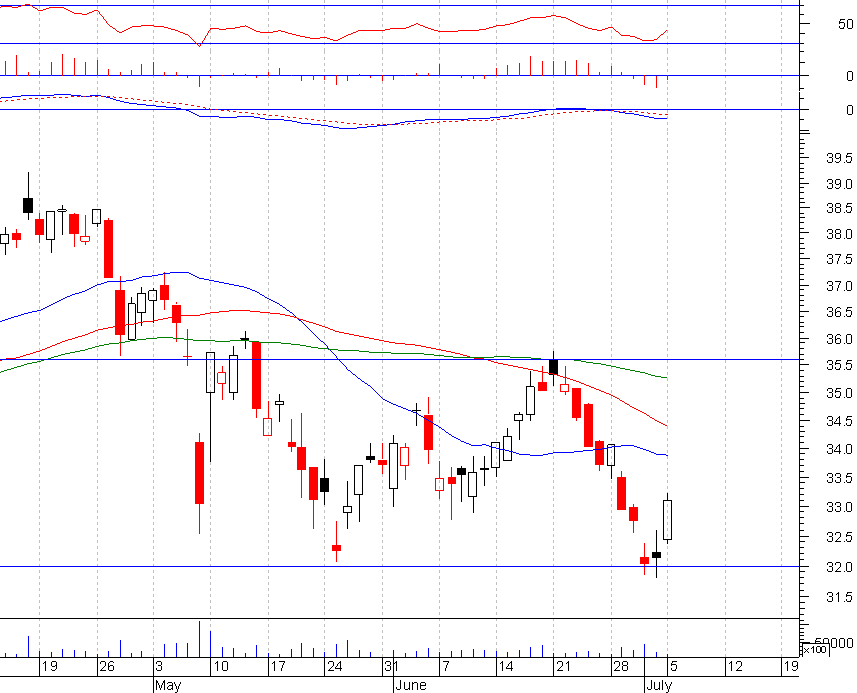
Task: Click the 35.5 price axis label
Action: pos(839,366)
